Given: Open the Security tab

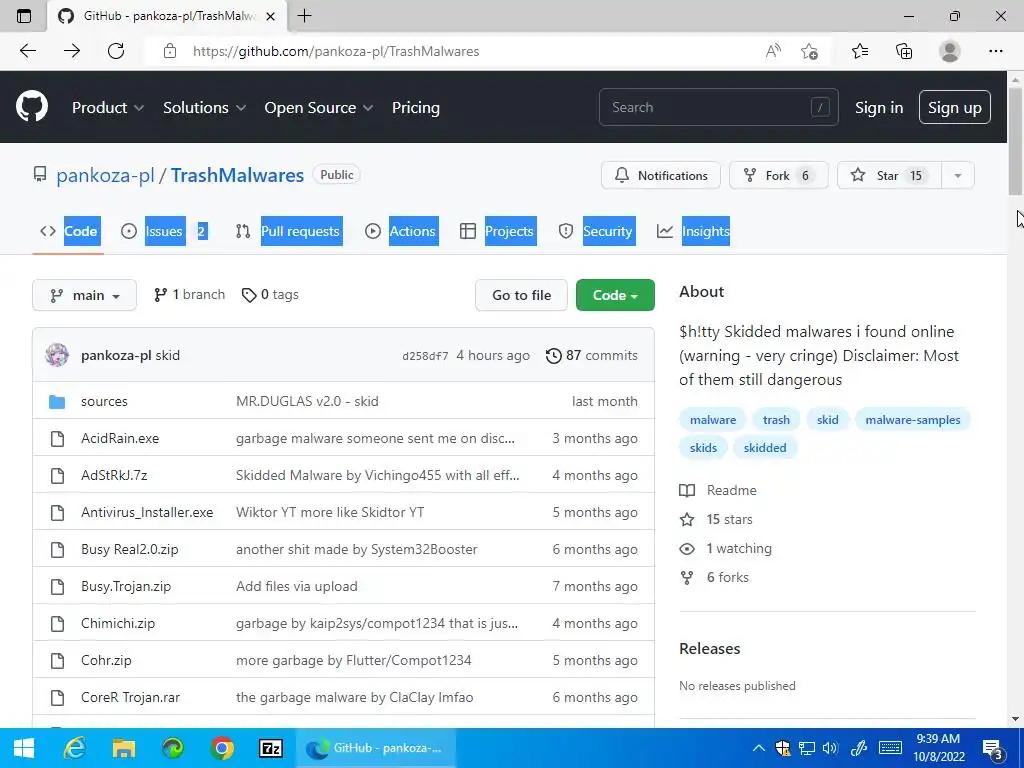Looking at the screenshot, I should point(596,231).
